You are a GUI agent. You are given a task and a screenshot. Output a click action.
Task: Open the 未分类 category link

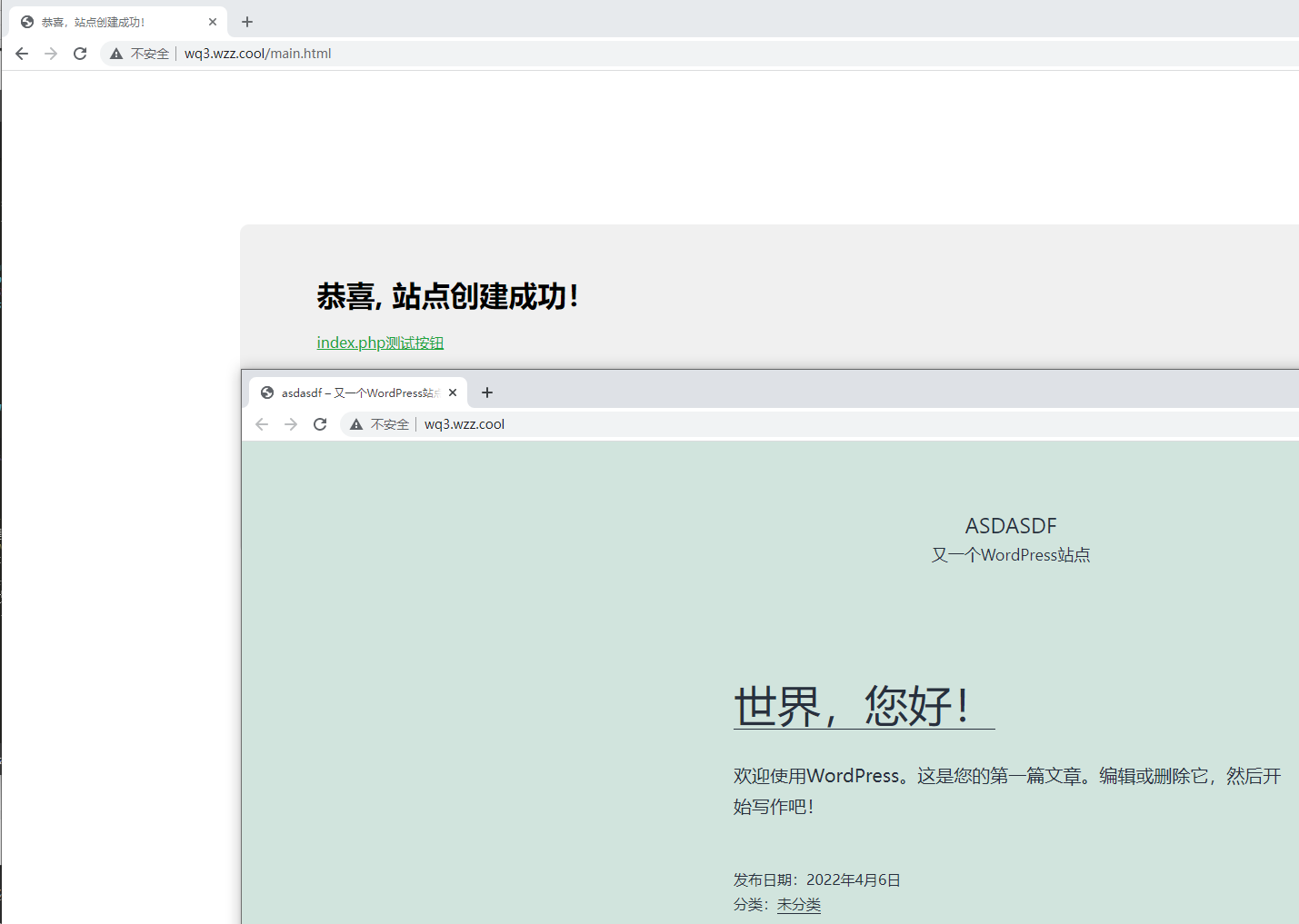click(x=799, y=905)
